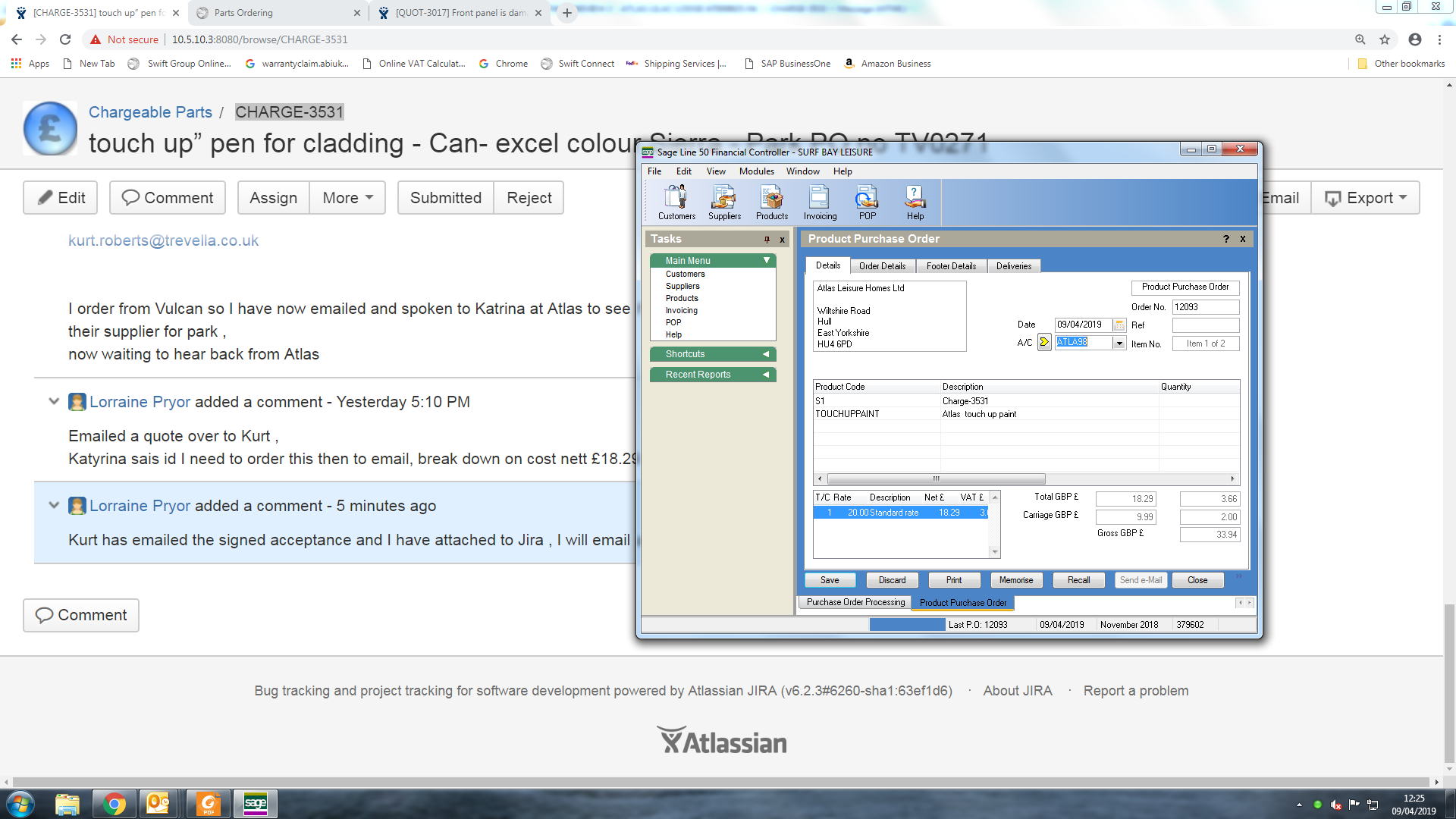Open the Chargeable Parts project link
Image resolution: width=1456 pixels, height=819 pixels.
[150, 112]
